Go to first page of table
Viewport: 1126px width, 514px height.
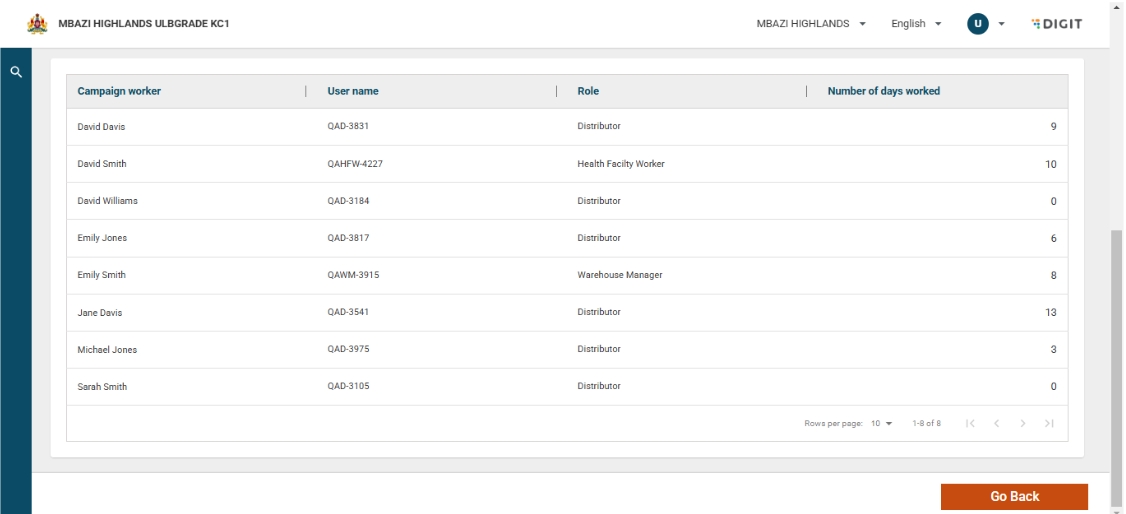(970, 423)
